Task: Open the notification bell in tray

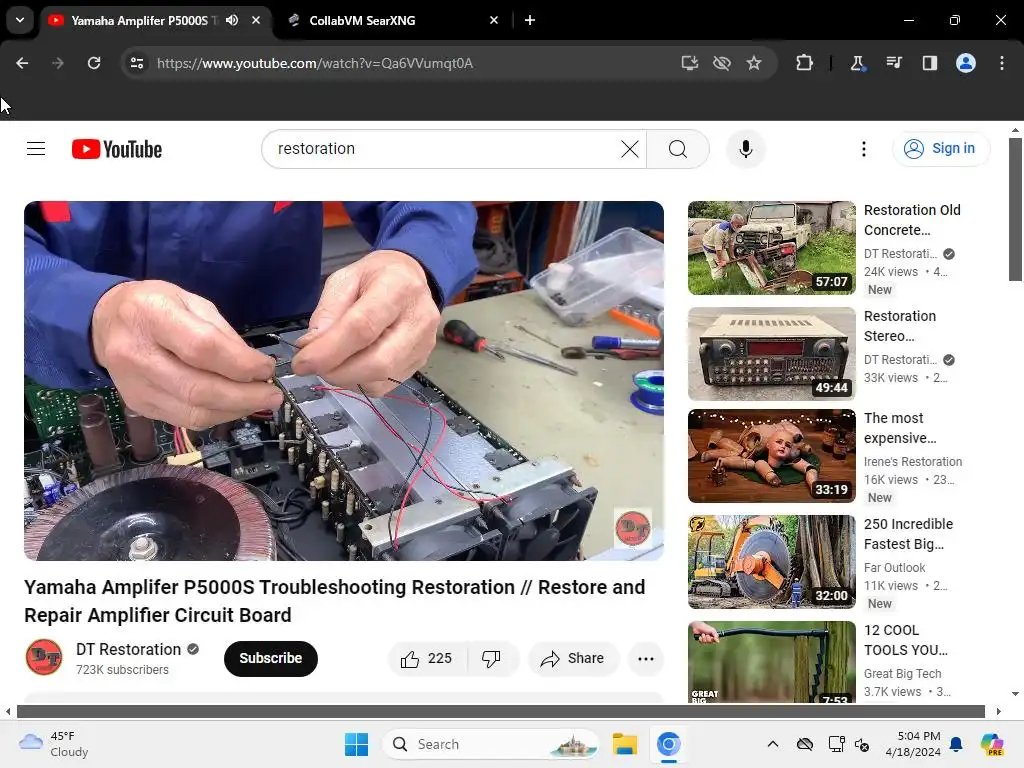Action: 956,744
